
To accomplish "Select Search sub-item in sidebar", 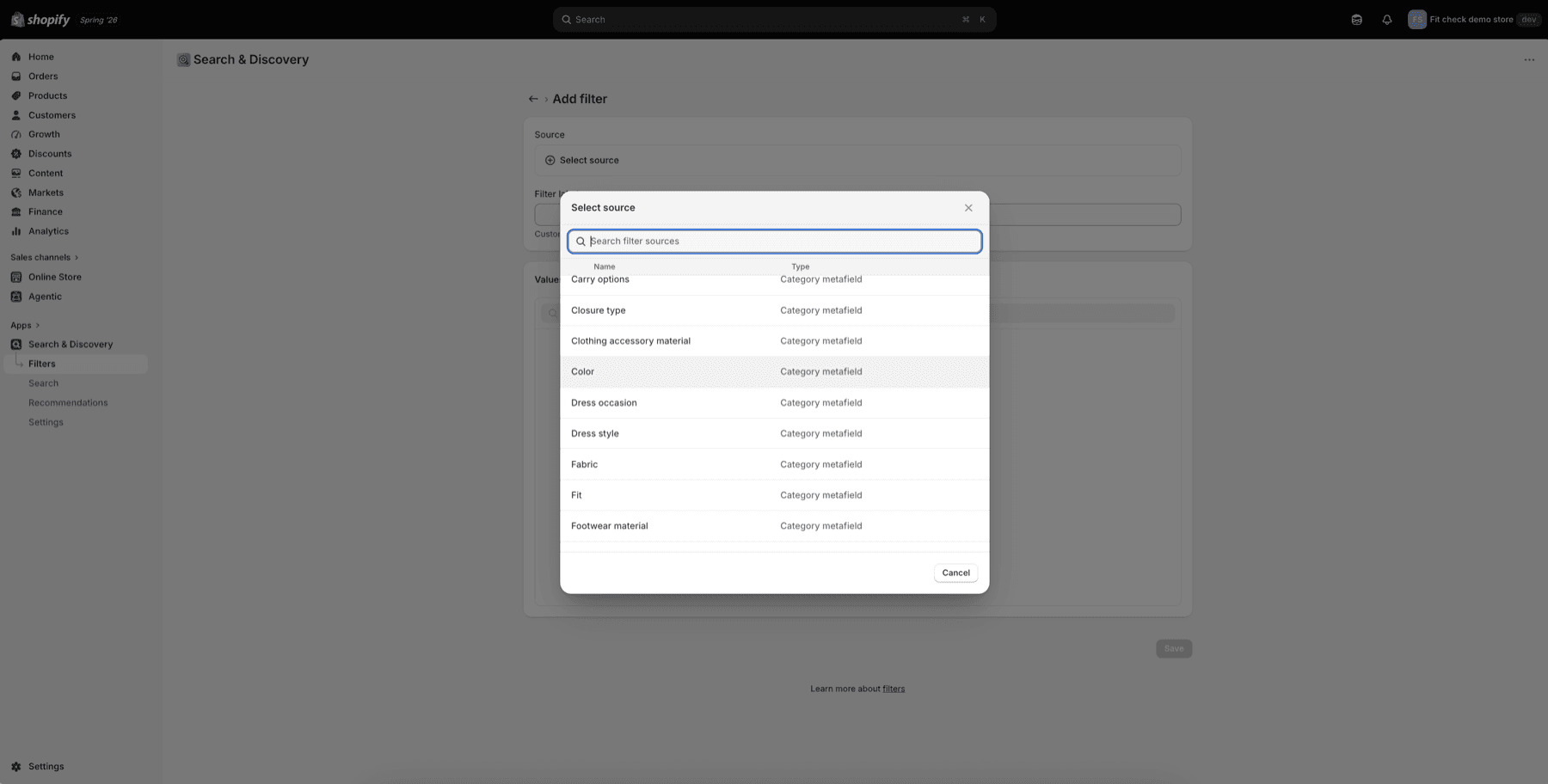I will pos(43,383).
